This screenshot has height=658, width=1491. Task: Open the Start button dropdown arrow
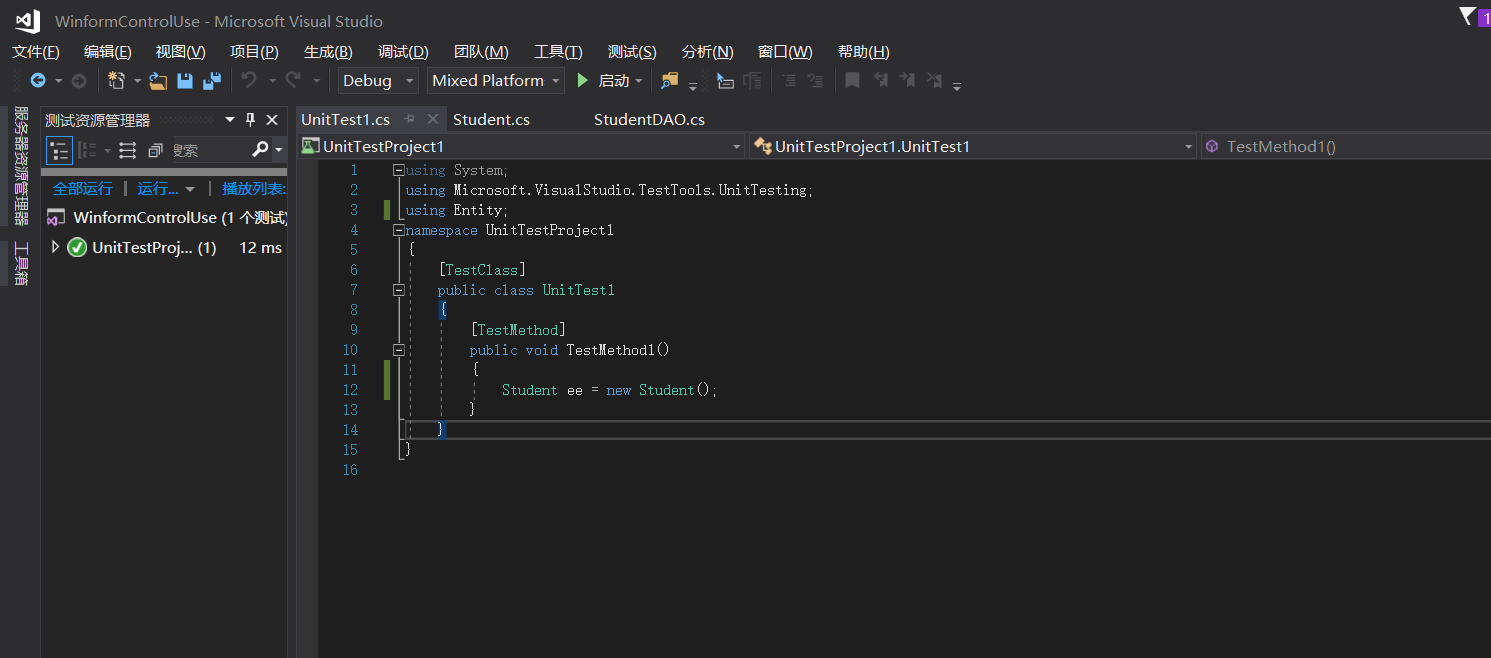[639, 81]
